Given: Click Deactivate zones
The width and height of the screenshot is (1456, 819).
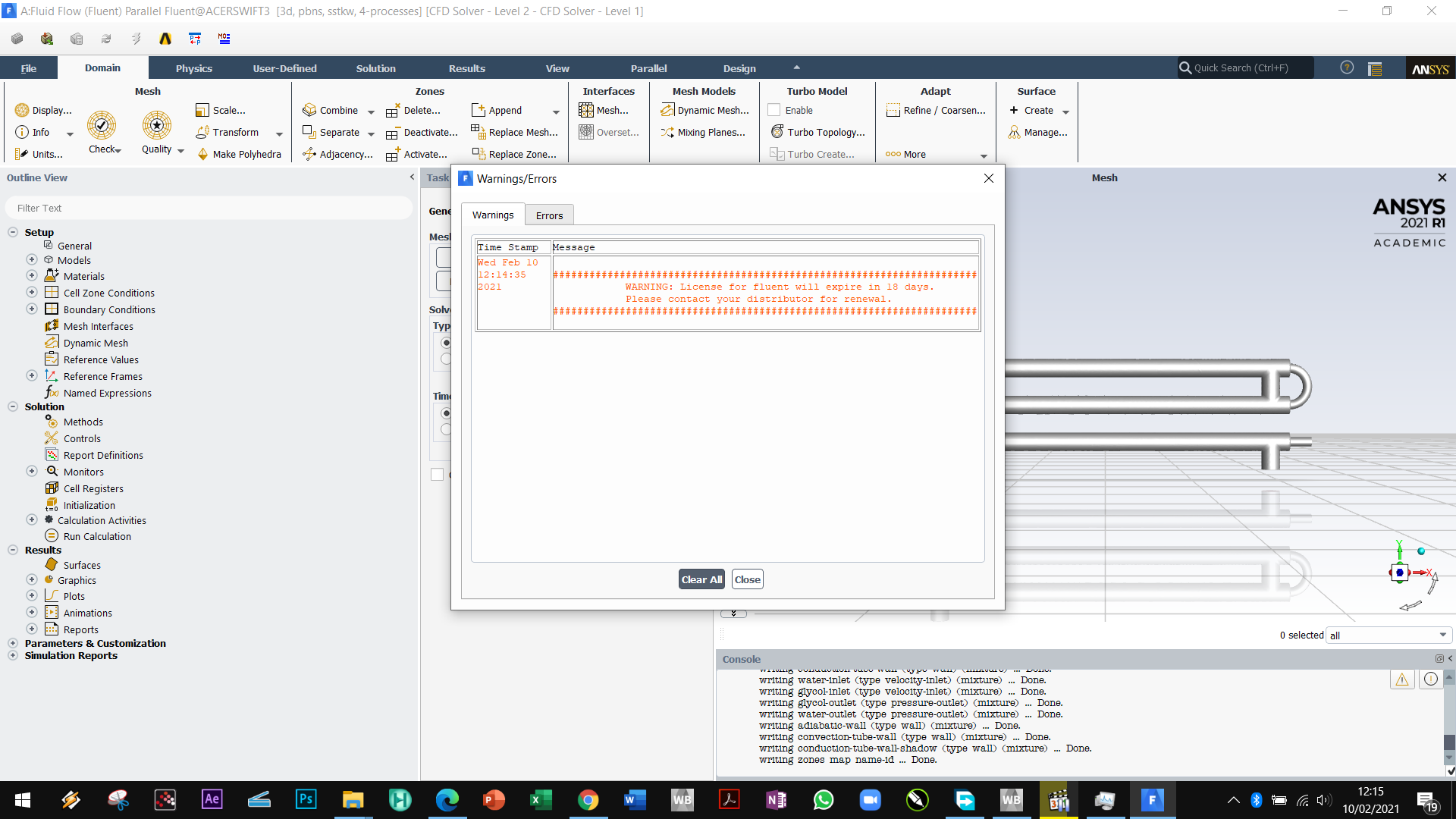Looking at the screenshot, I should [422, 132].
